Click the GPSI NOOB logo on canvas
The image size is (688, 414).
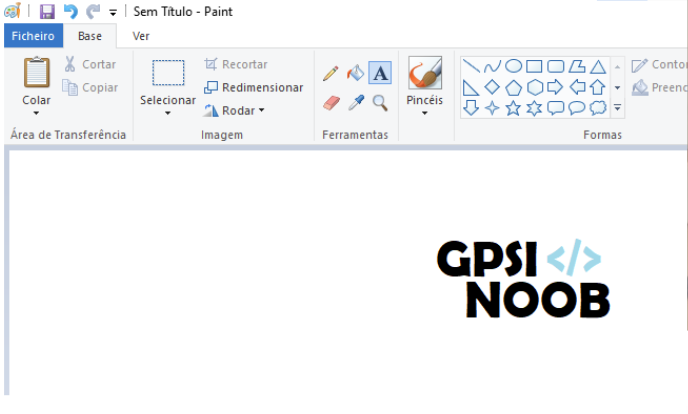523,280
